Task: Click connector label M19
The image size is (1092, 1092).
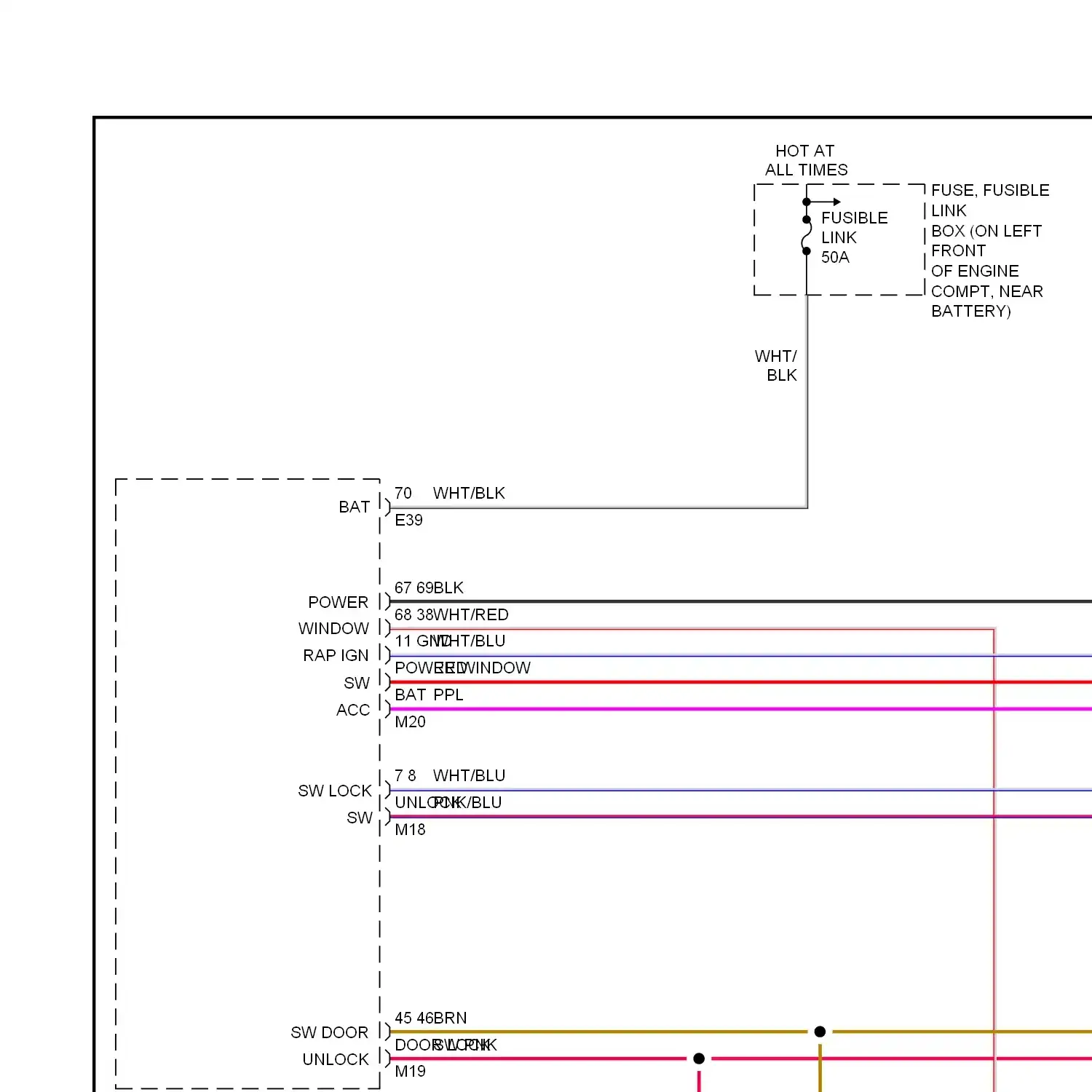Action: coord(410,1071)
